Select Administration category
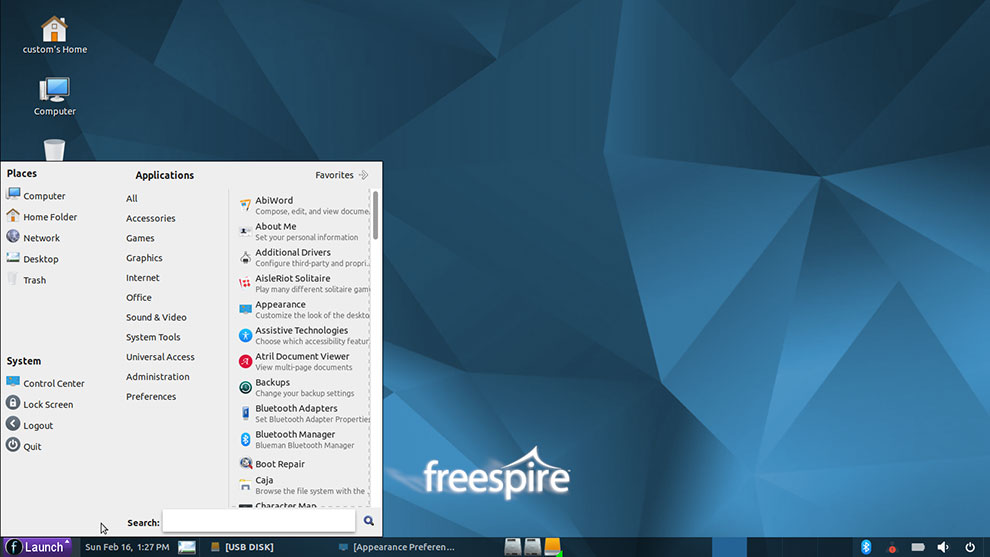The width and height of the screenshot is (990, 557). click(157, 376)
